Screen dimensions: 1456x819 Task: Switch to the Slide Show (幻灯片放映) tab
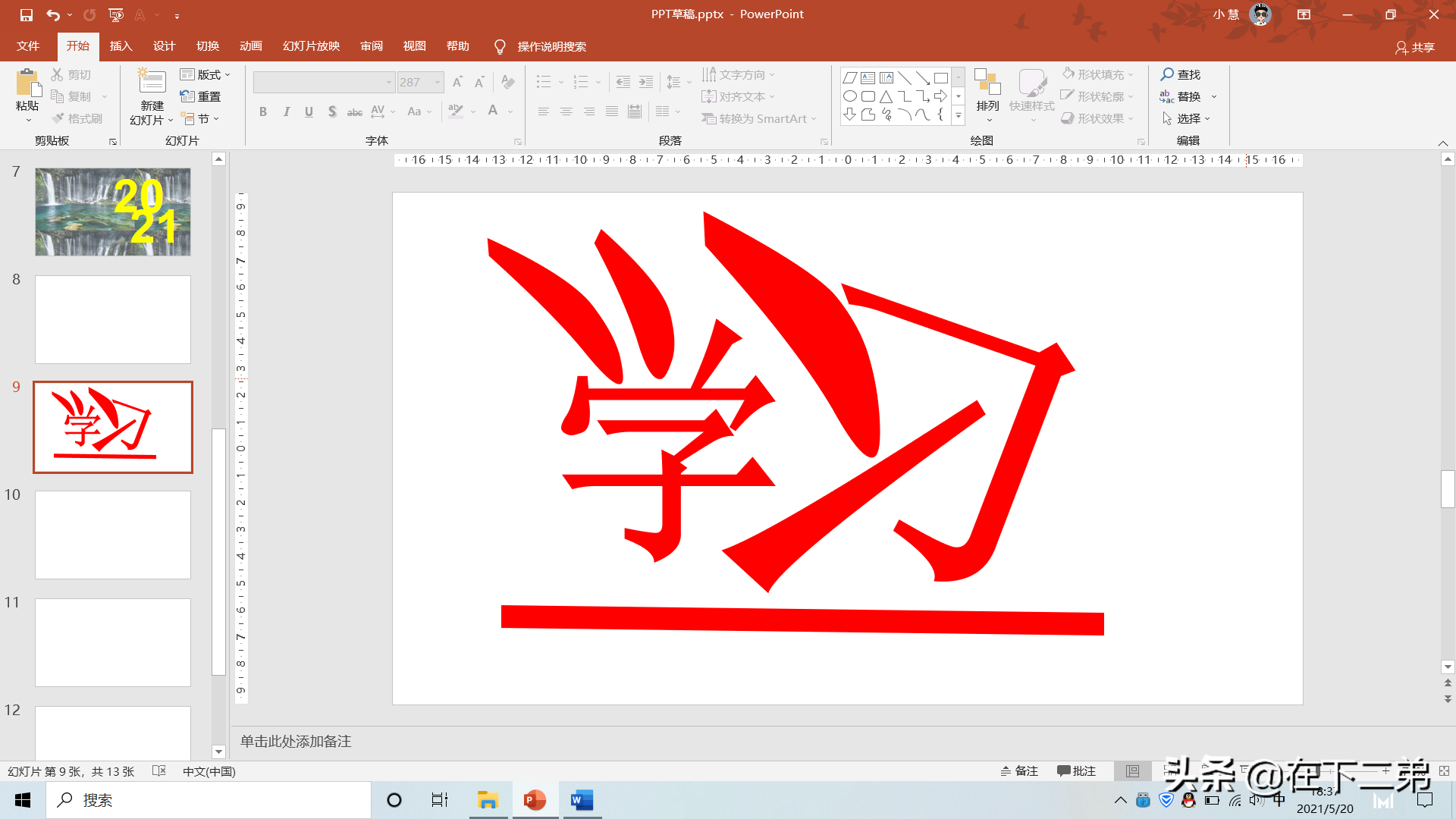click(312, 46)
